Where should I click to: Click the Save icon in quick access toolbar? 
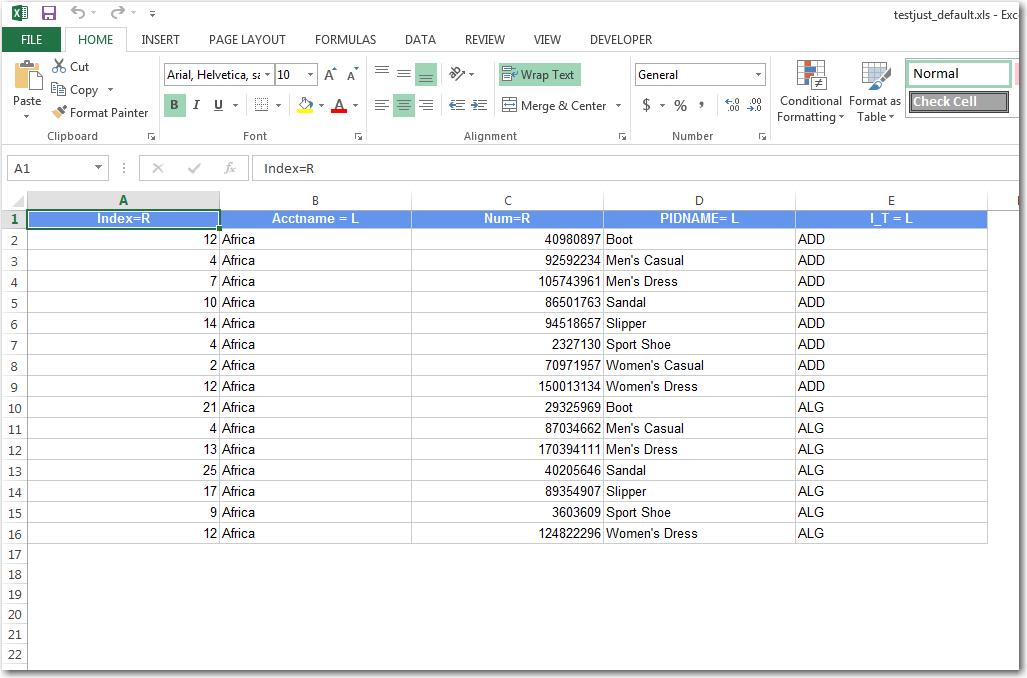click(48, 13)
